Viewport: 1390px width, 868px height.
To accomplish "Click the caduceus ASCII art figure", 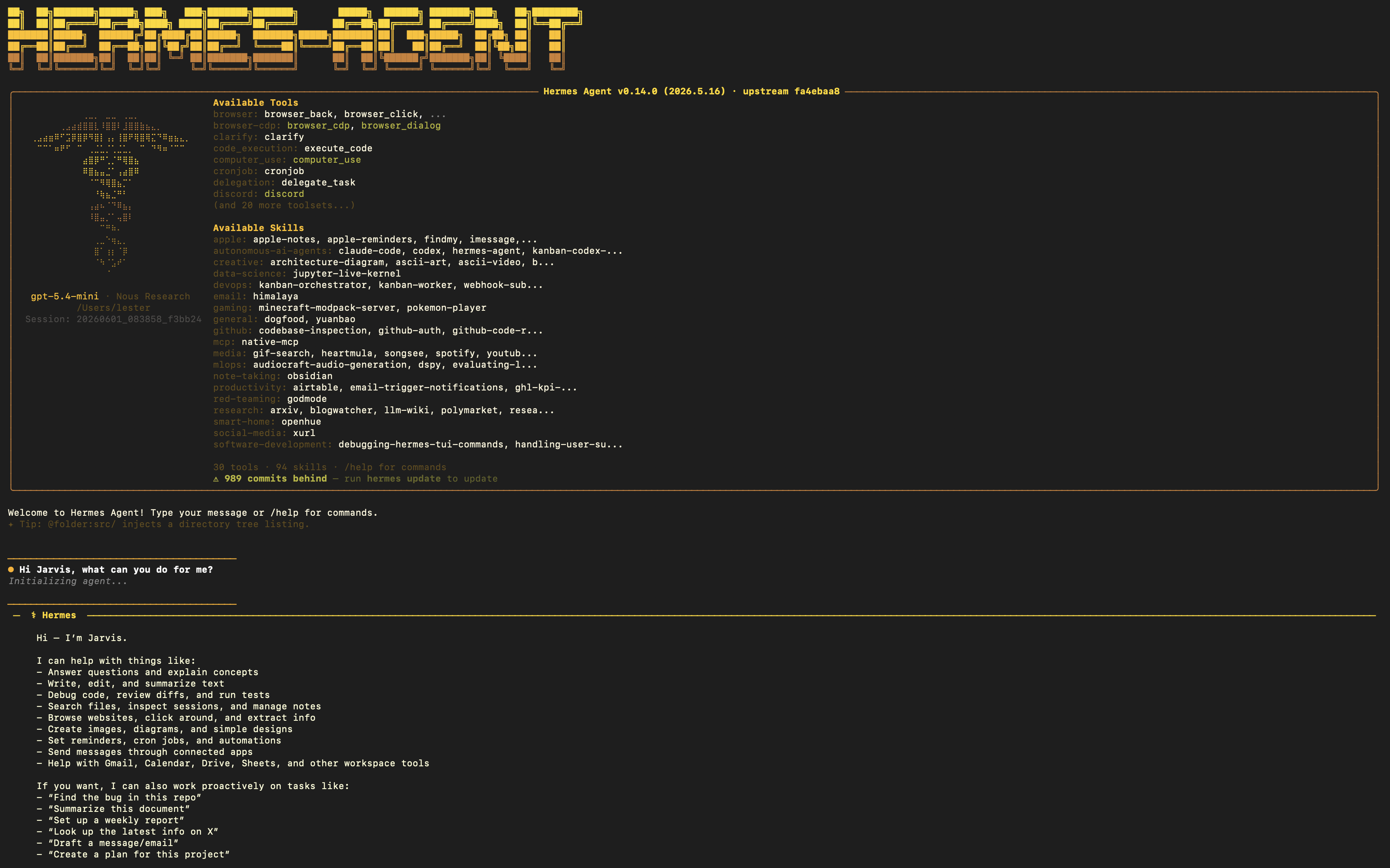I will click(111, 194).
